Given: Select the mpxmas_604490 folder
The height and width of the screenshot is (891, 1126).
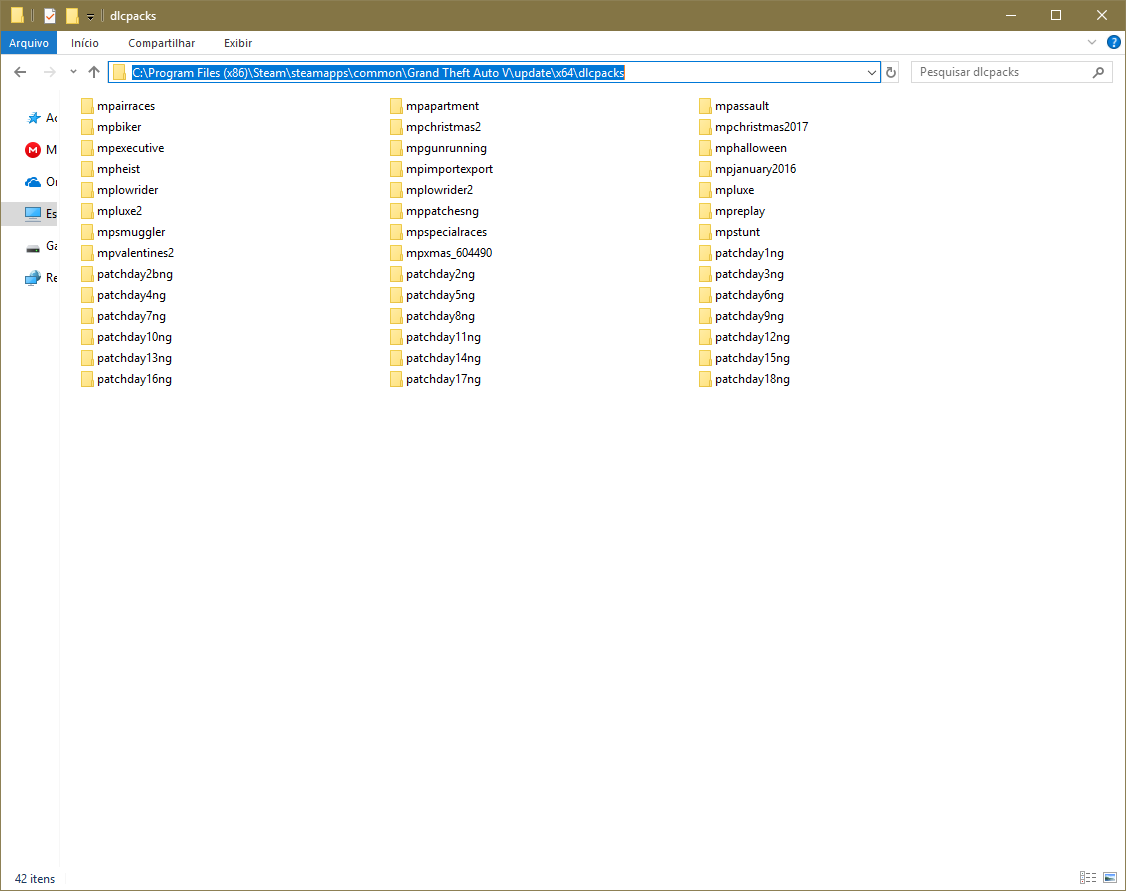Looking at the screenshot, I should coord(442,253).
